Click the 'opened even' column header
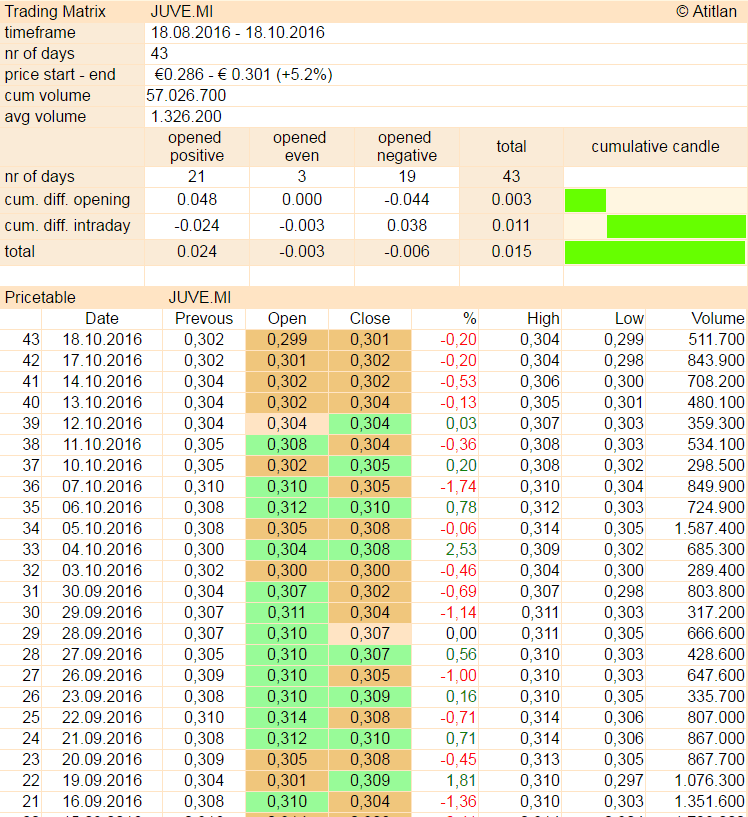 pyautogui.click(x=301, y=146)
